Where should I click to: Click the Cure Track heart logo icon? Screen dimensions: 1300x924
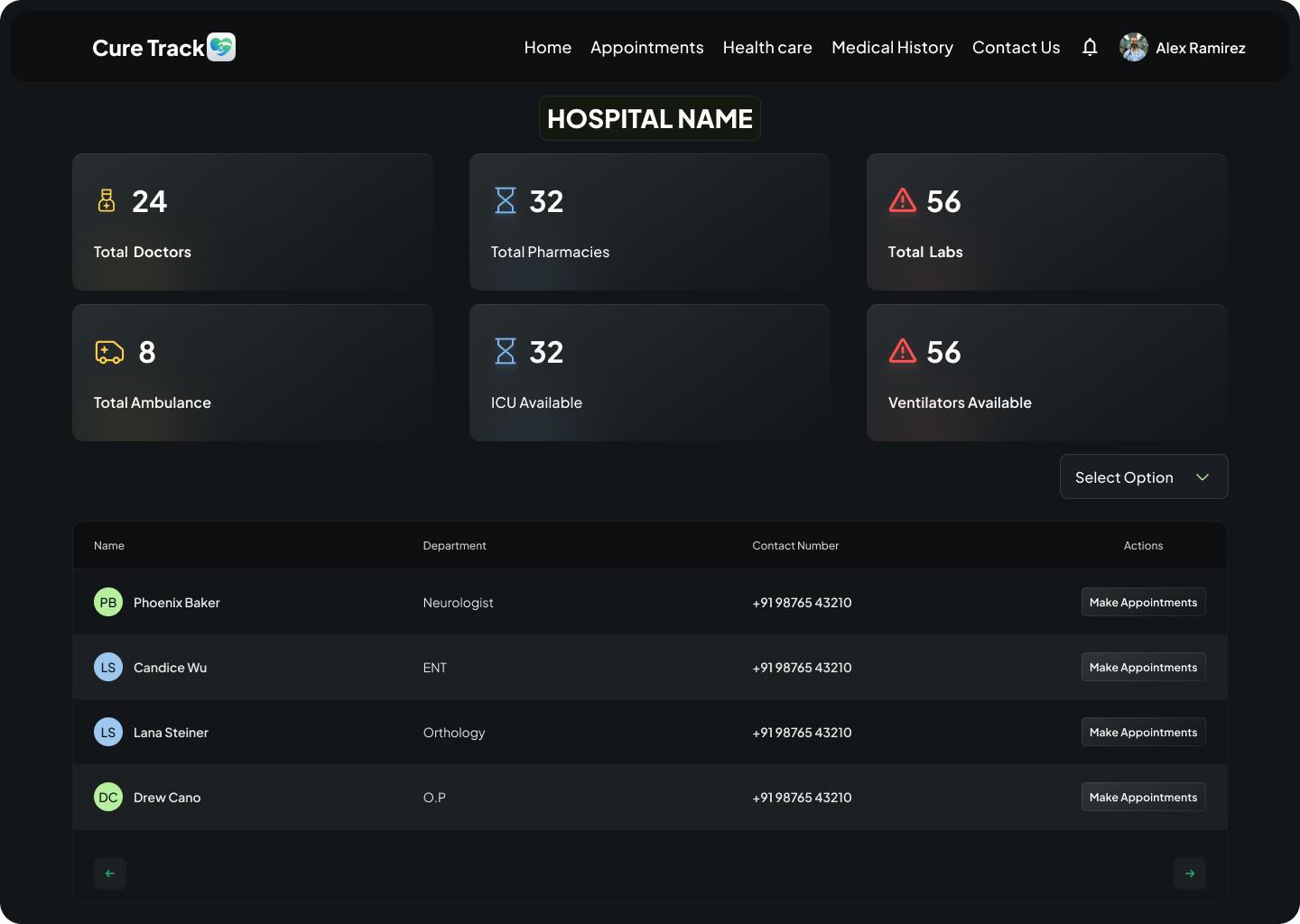pyautogui.click(x=221, y=47)
